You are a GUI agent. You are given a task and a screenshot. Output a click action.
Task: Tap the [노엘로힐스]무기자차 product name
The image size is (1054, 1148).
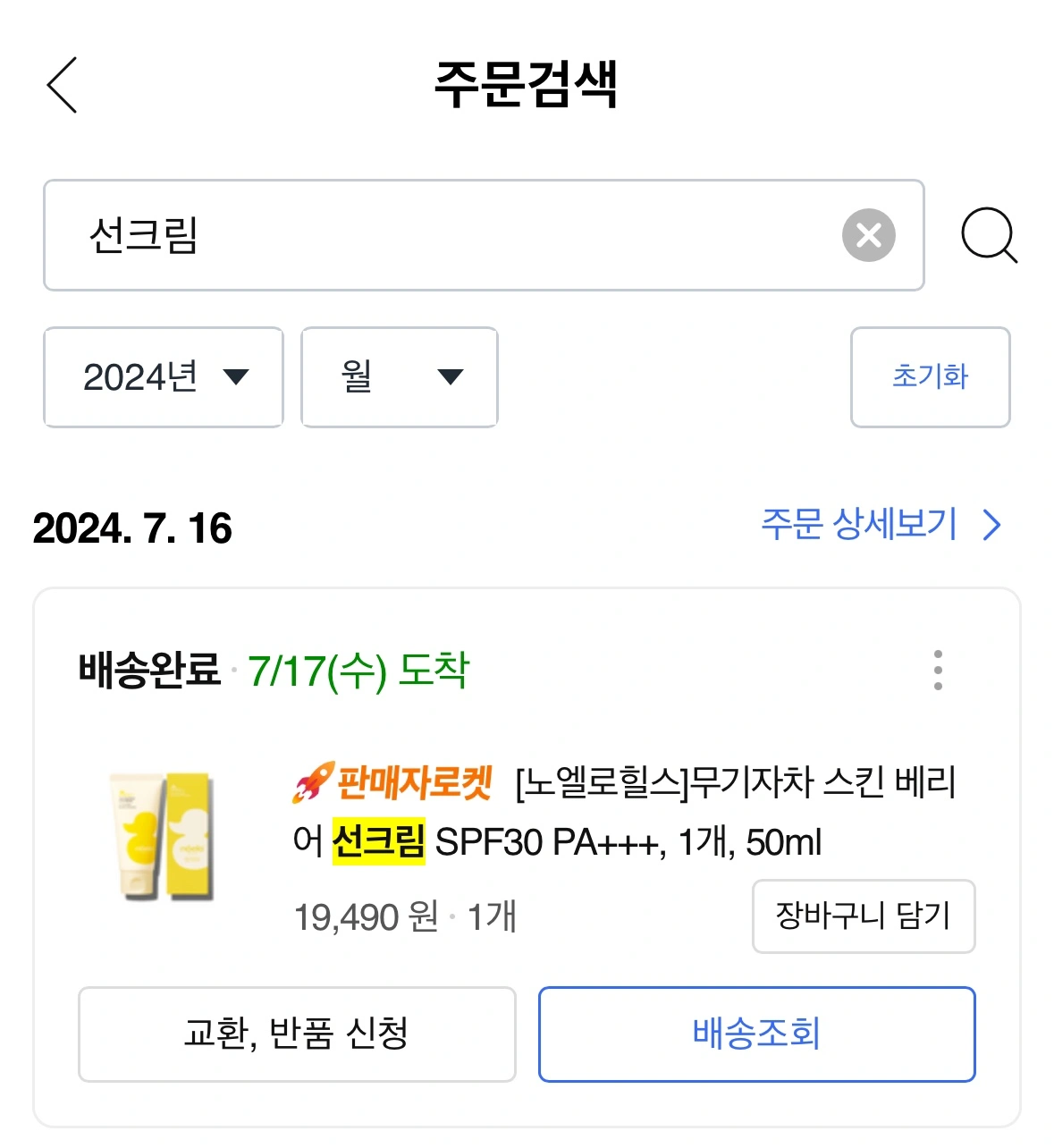[x=735, y=784]
